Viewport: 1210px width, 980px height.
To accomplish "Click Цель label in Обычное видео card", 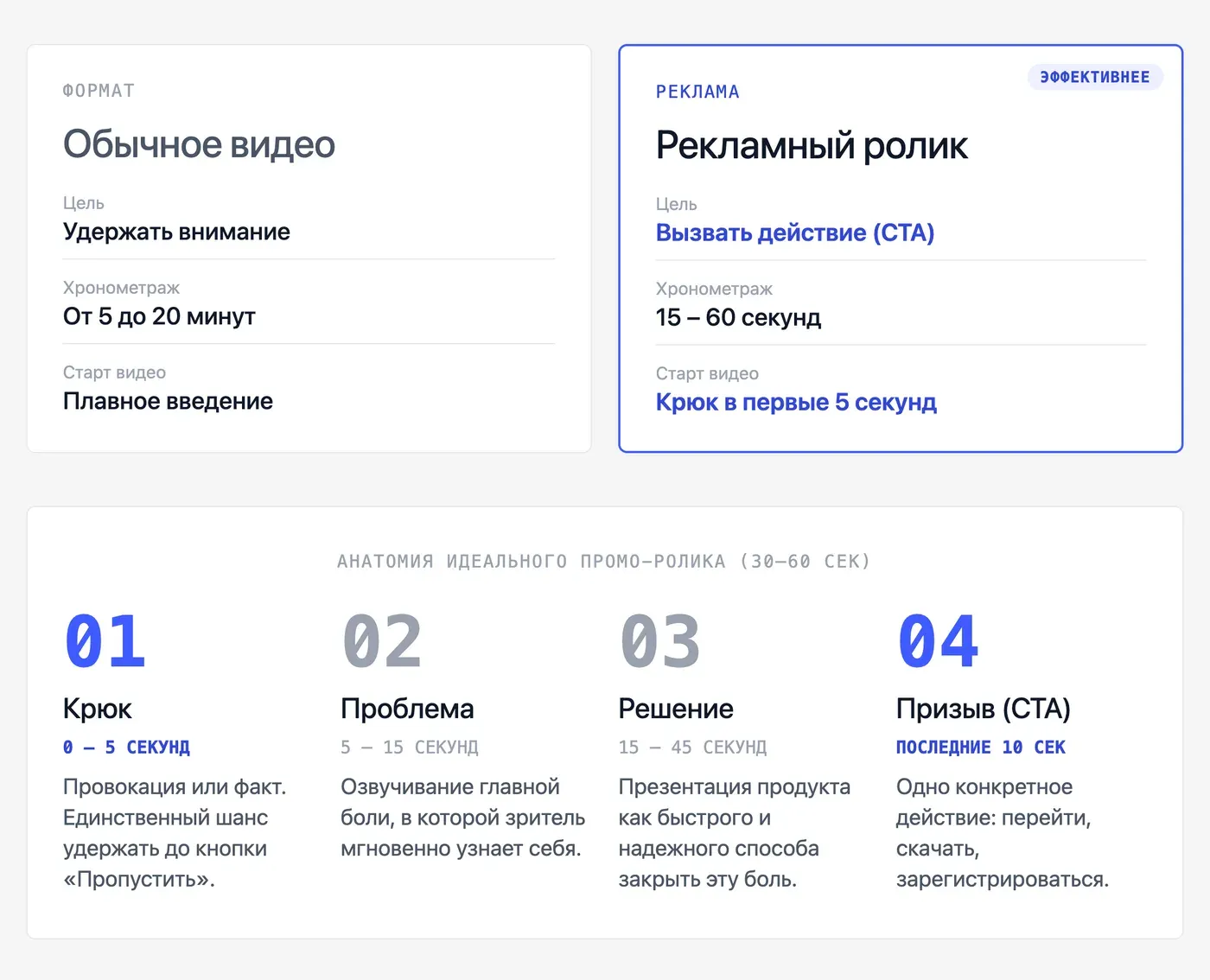I will [83, 203].
